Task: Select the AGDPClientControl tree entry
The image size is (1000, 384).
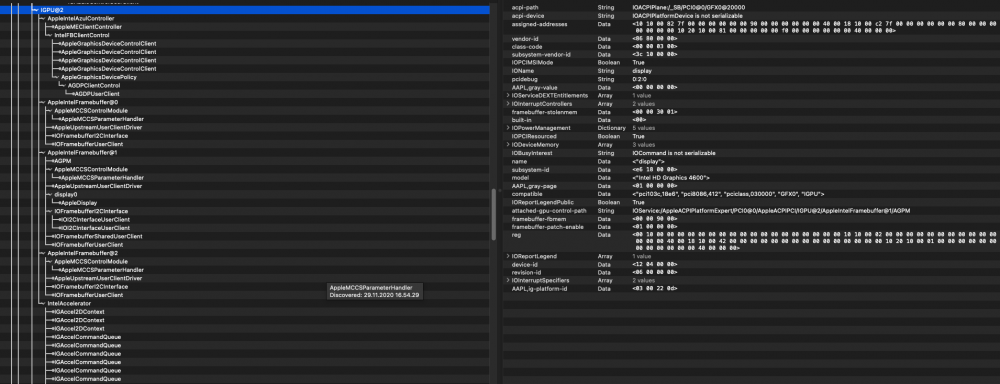Action: coord(94,85)
